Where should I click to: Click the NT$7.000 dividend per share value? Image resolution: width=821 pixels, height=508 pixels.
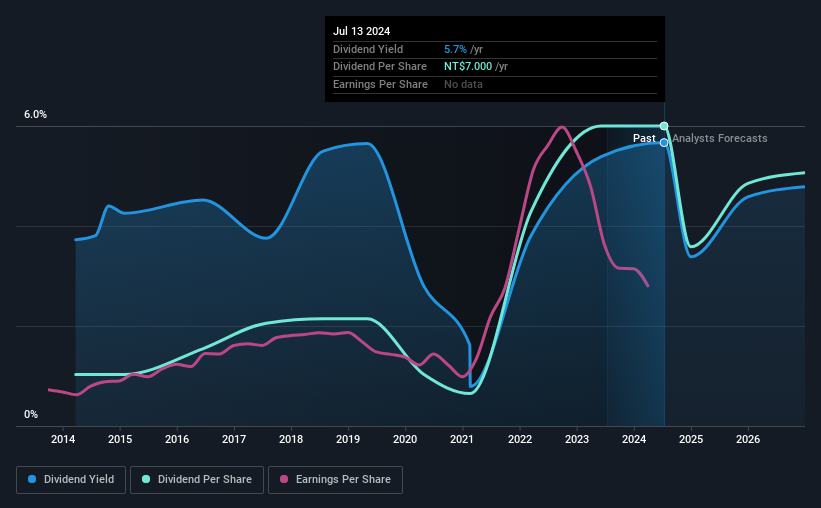click(x=468, y=67)
